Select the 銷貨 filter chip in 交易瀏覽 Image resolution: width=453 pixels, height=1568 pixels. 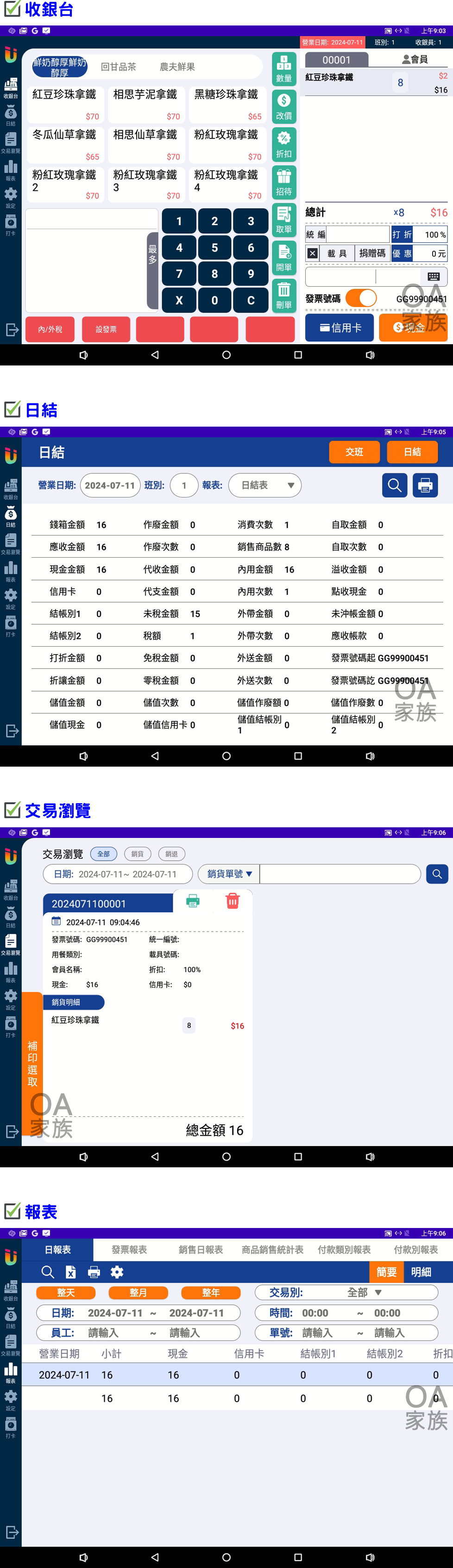(x=138, y=854)
